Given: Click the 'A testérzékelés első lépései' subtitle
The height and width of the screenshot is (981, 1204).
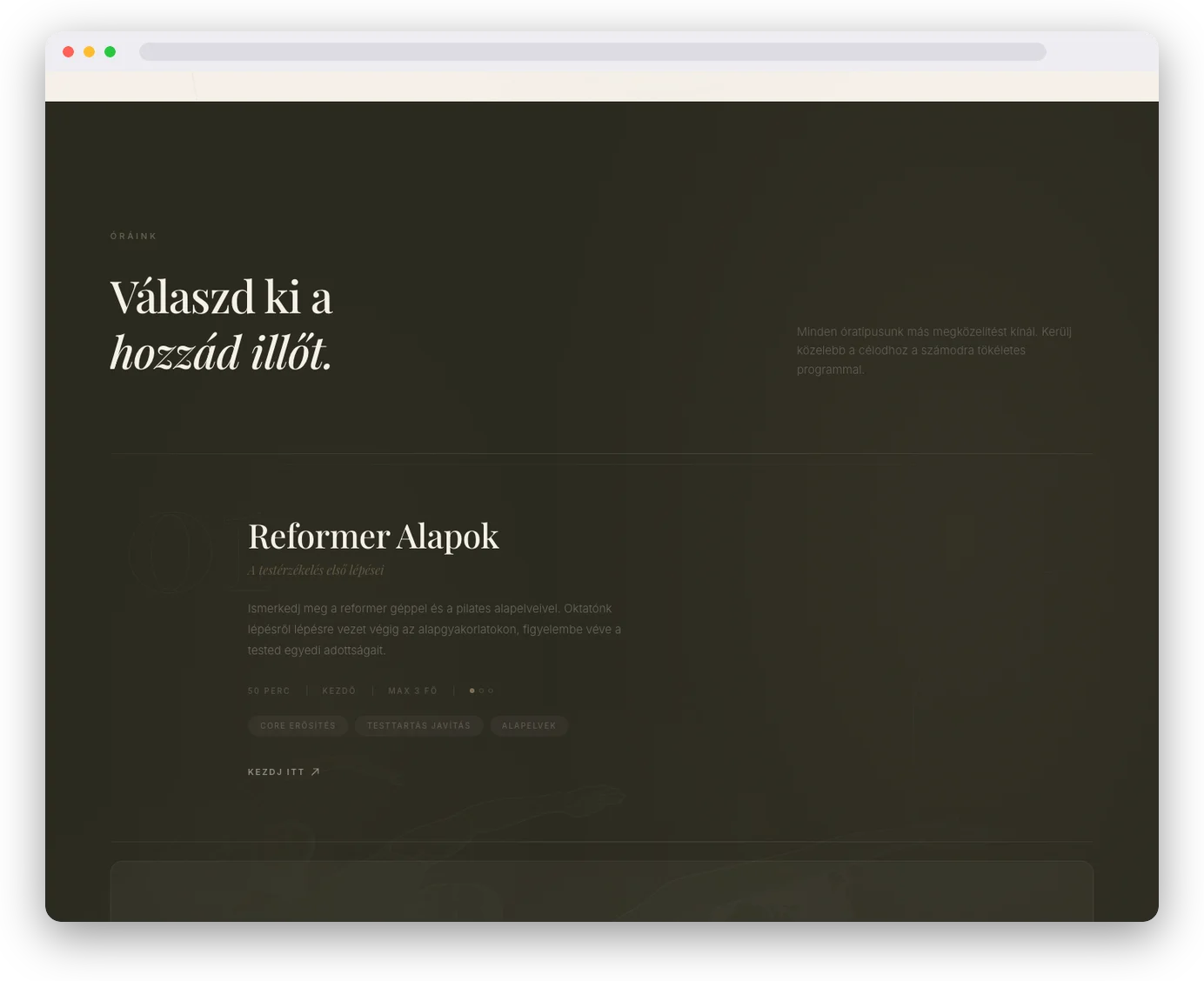Looking at the screenshot, I should tap(316, 571).
